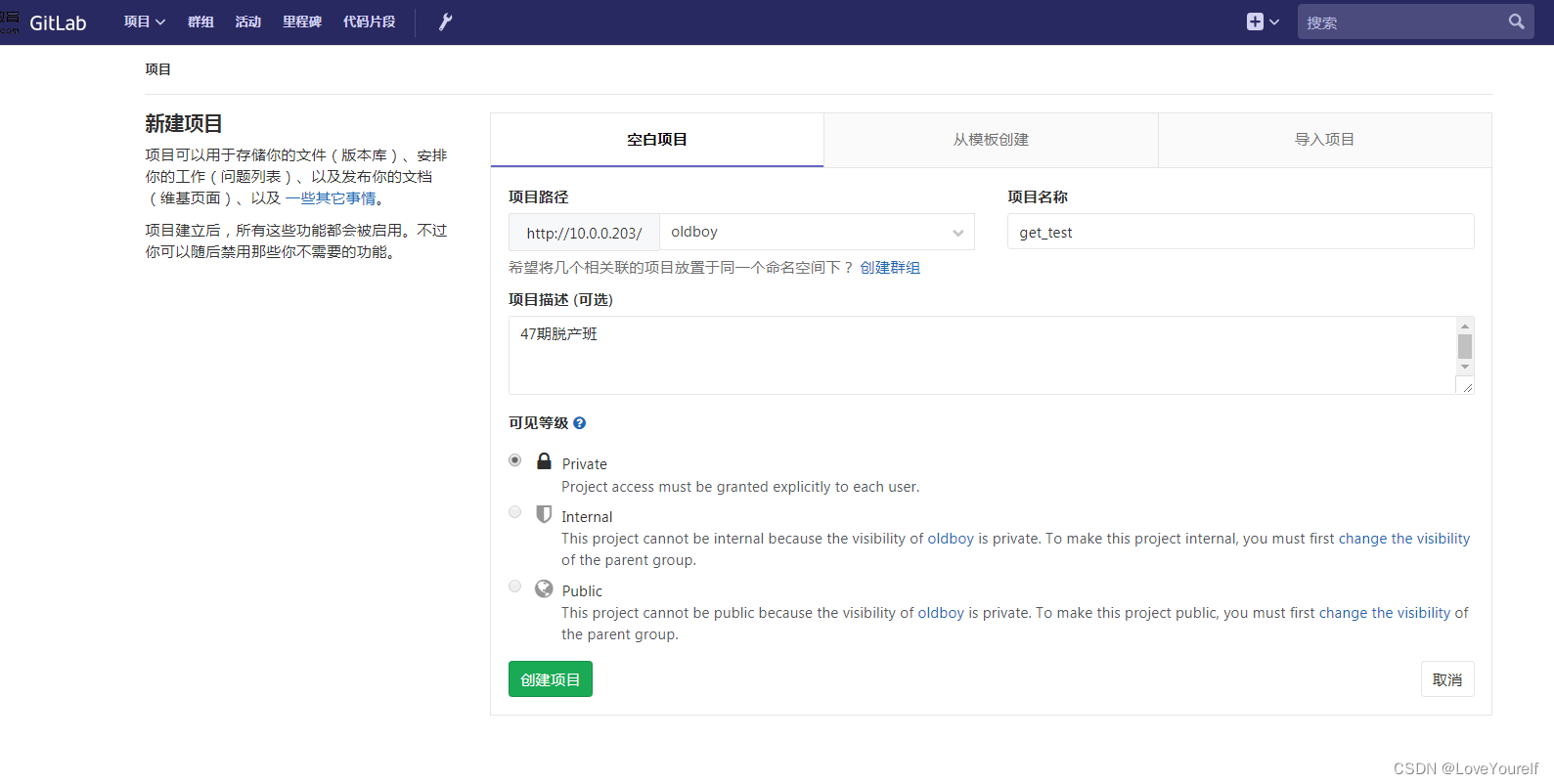Switch to the 空白项目 tab
This screenshot has height=784, width=1554.
[657, 140]
